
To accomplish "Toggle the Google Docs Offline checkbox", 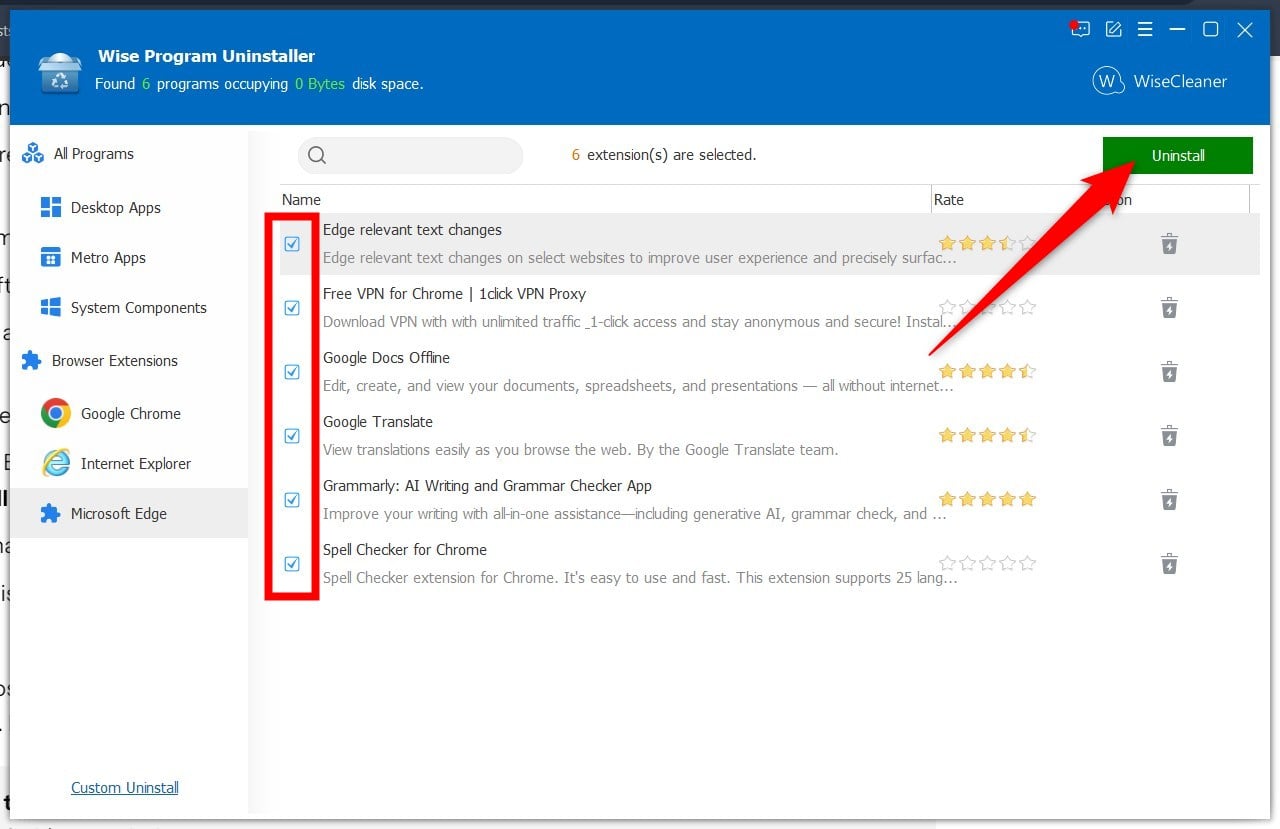I will [x=292, y=372].
